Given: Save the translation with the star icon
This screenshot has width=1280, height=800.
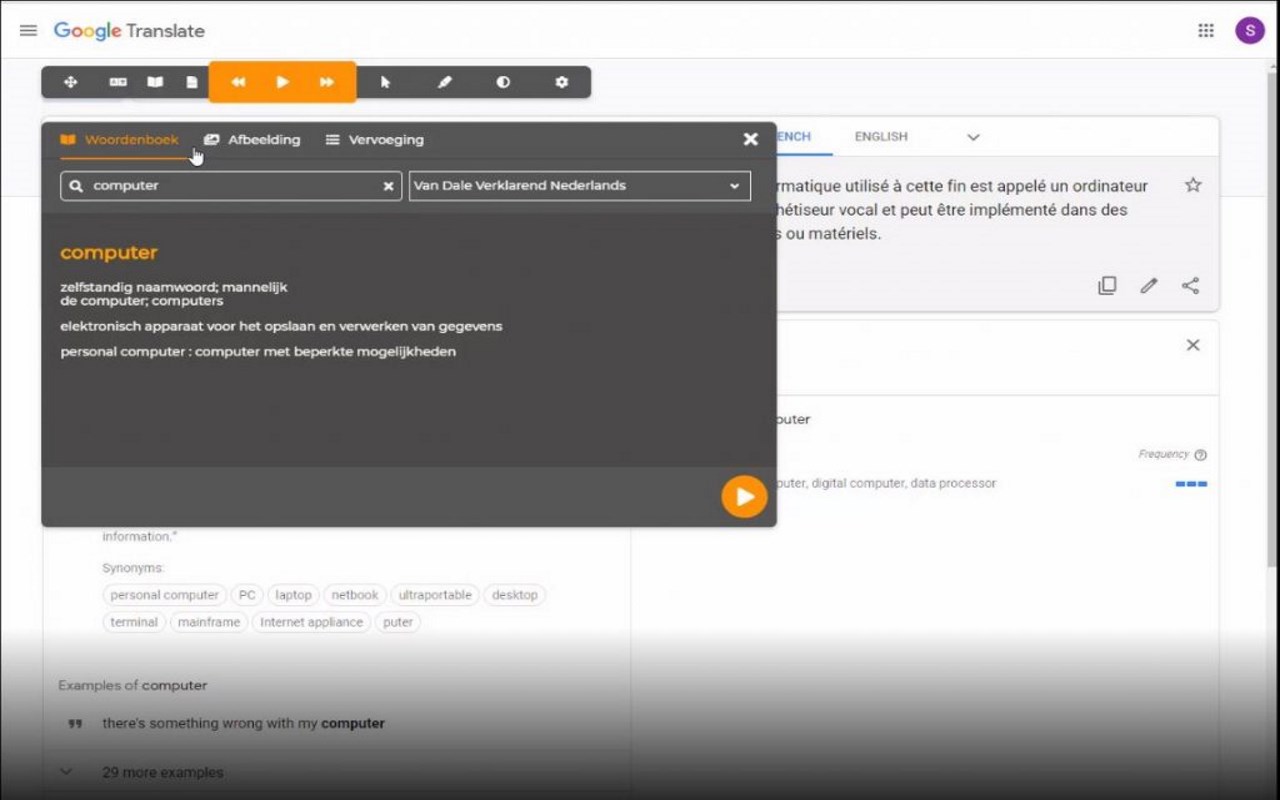Looking at the screenshot, I should point(1192,185).
